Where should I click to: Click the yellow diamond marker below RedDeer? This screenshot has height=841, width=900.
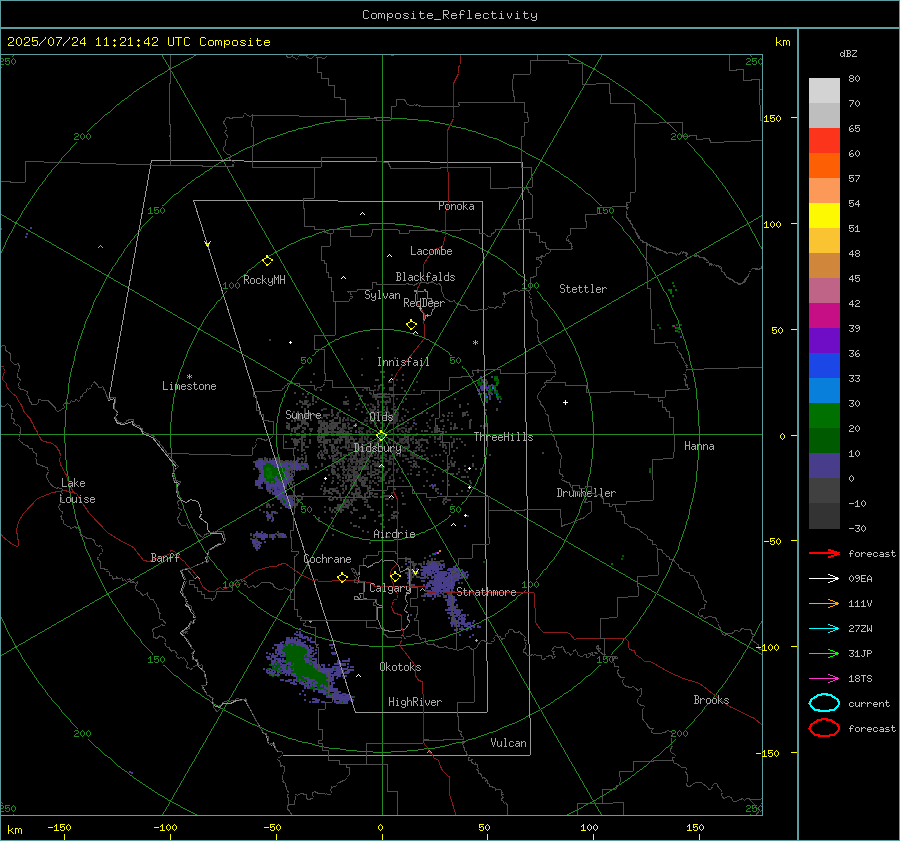point(411,325)
